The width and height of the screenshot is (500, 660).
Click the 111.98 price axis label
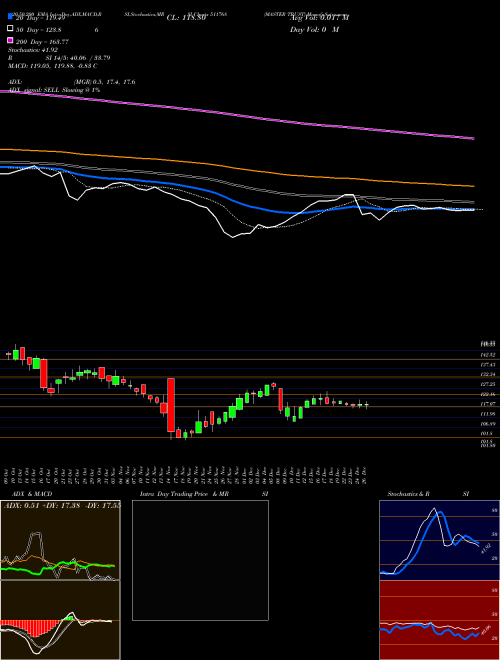tap(488, 414)
